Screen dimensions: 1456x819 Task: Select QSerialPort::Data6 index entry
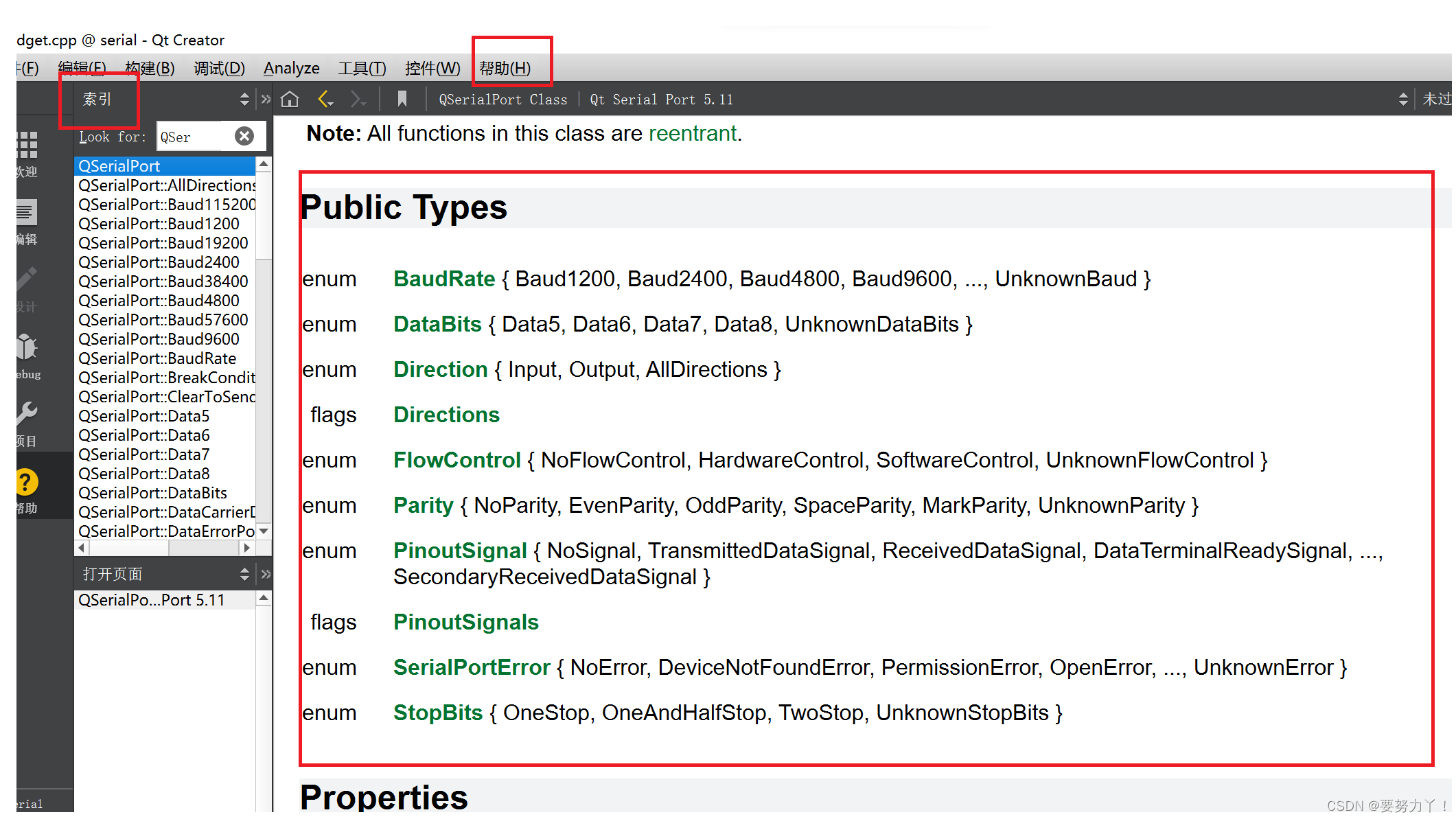165,435
